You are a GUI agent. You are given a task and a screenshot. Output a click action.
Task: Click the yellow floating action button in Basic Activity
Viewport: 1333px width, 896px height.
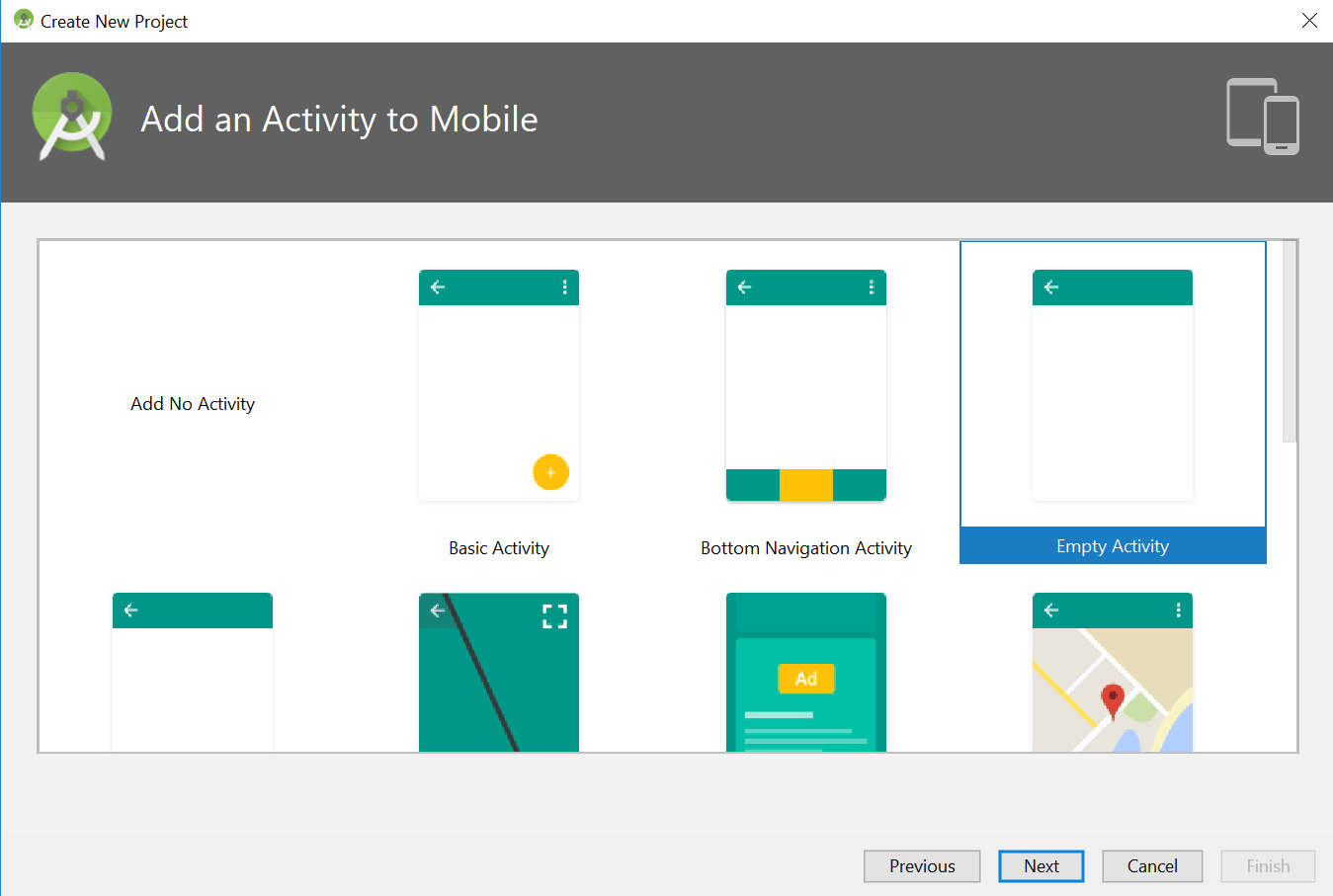tap(550, 472)
